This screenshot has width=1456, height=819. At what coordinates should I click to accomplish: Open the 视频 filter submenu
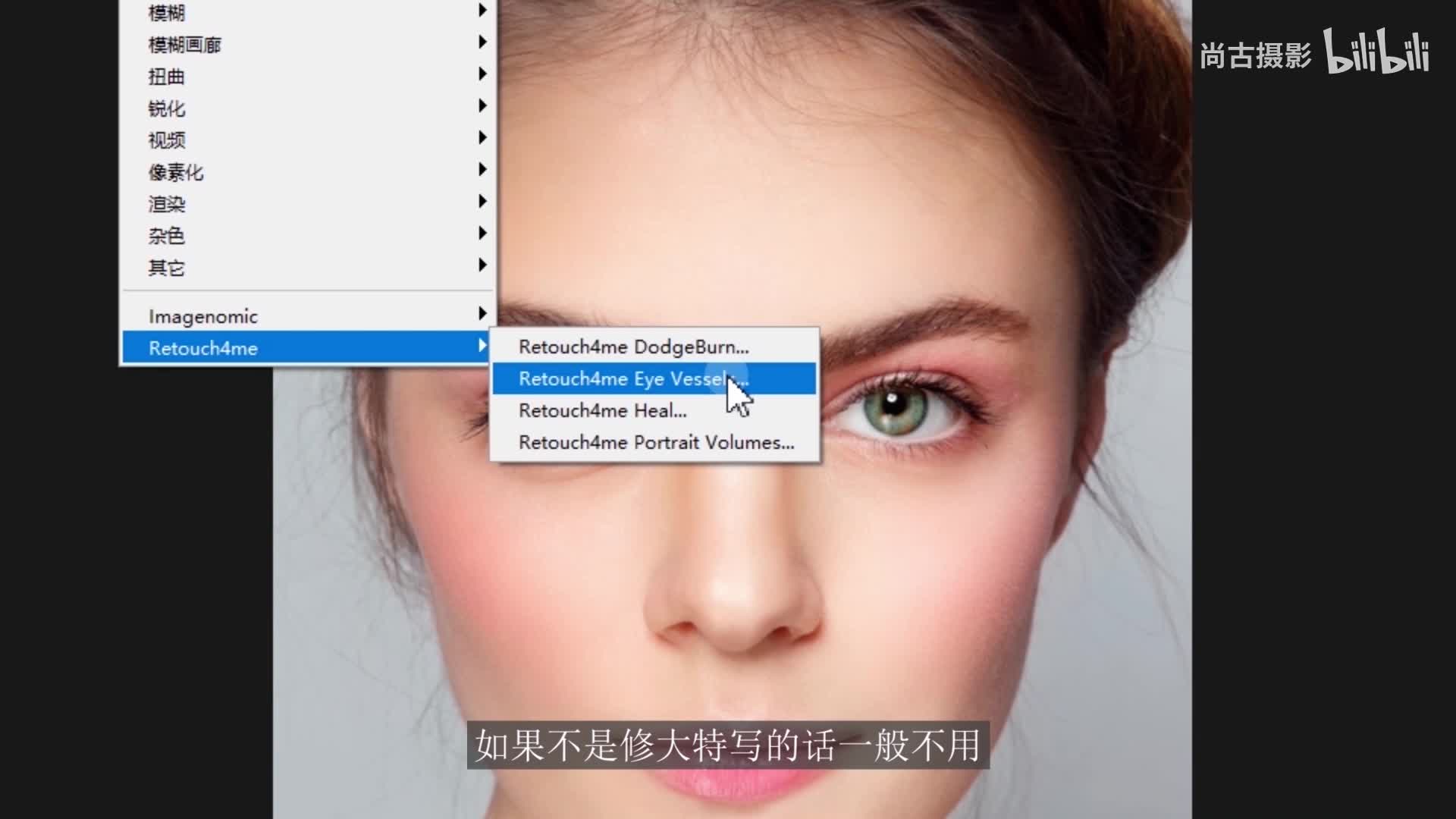pyautogui.click(x=167, y=140)
